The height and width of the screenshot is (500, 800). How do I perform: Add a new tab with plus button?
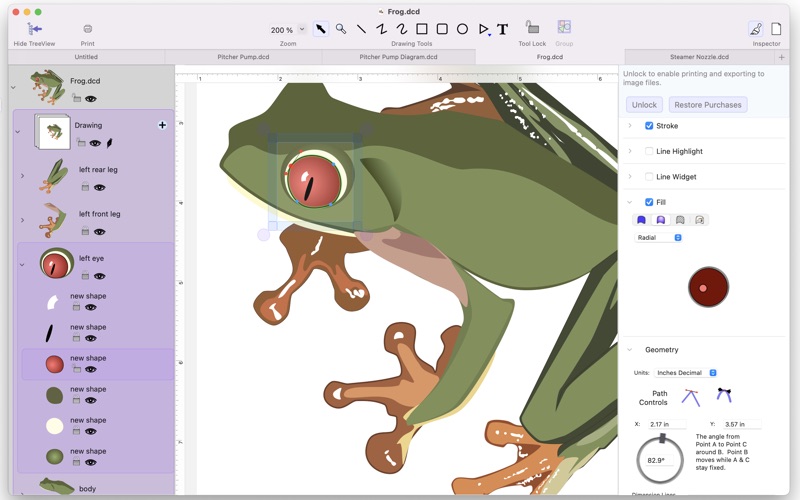pos(782,57)
